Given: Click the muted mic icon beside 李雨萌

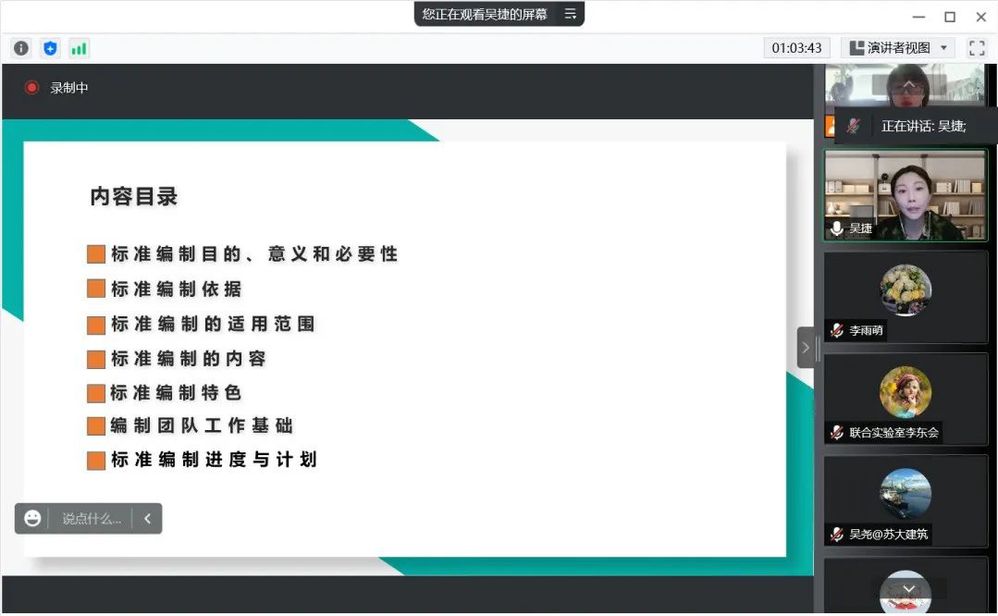Looking at the screenshot, I should (x=837, y=330).
